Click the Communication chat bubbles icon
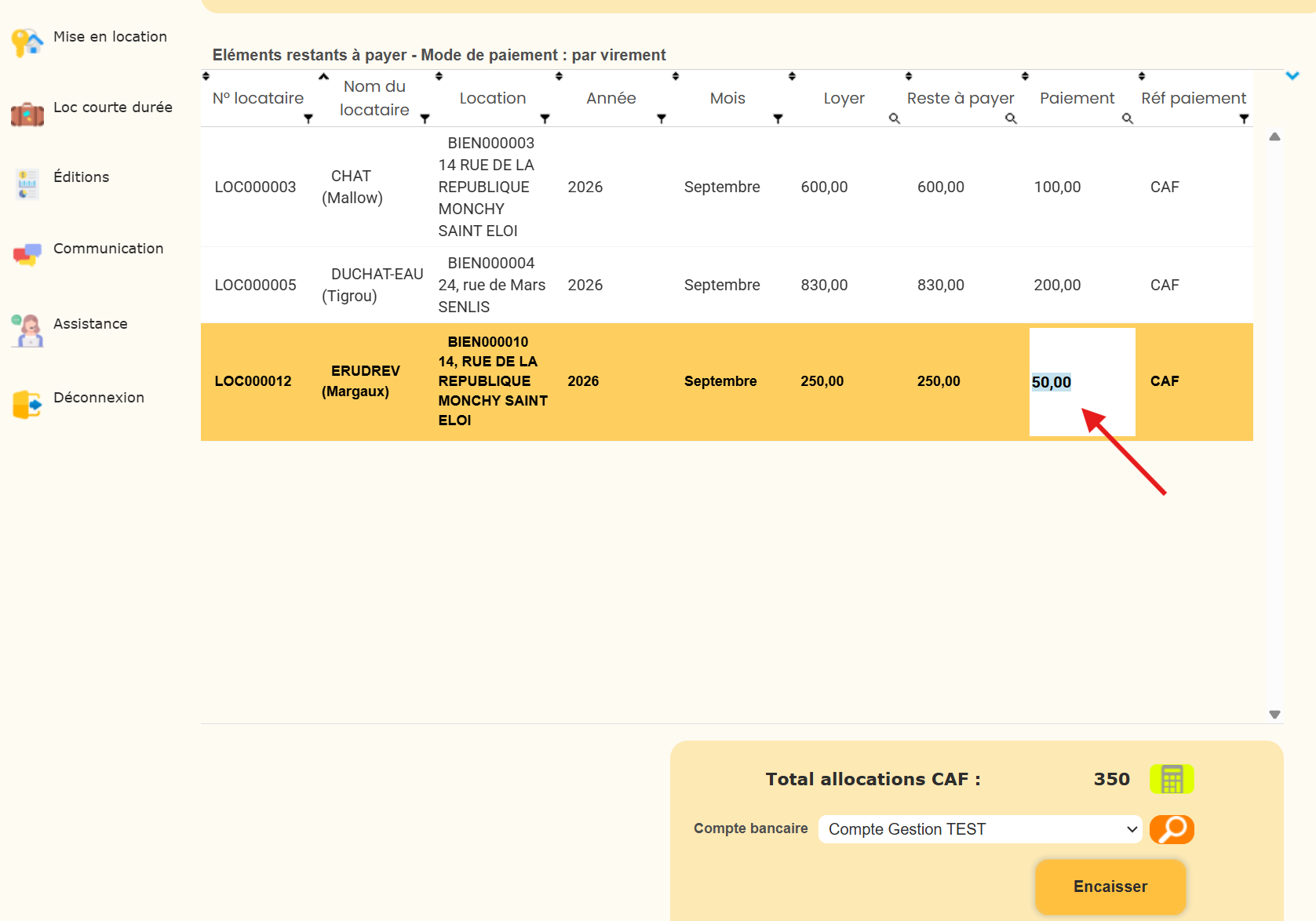Image resolution: width=1316 pixels, height=921 pixels. [x=27, y=254]
